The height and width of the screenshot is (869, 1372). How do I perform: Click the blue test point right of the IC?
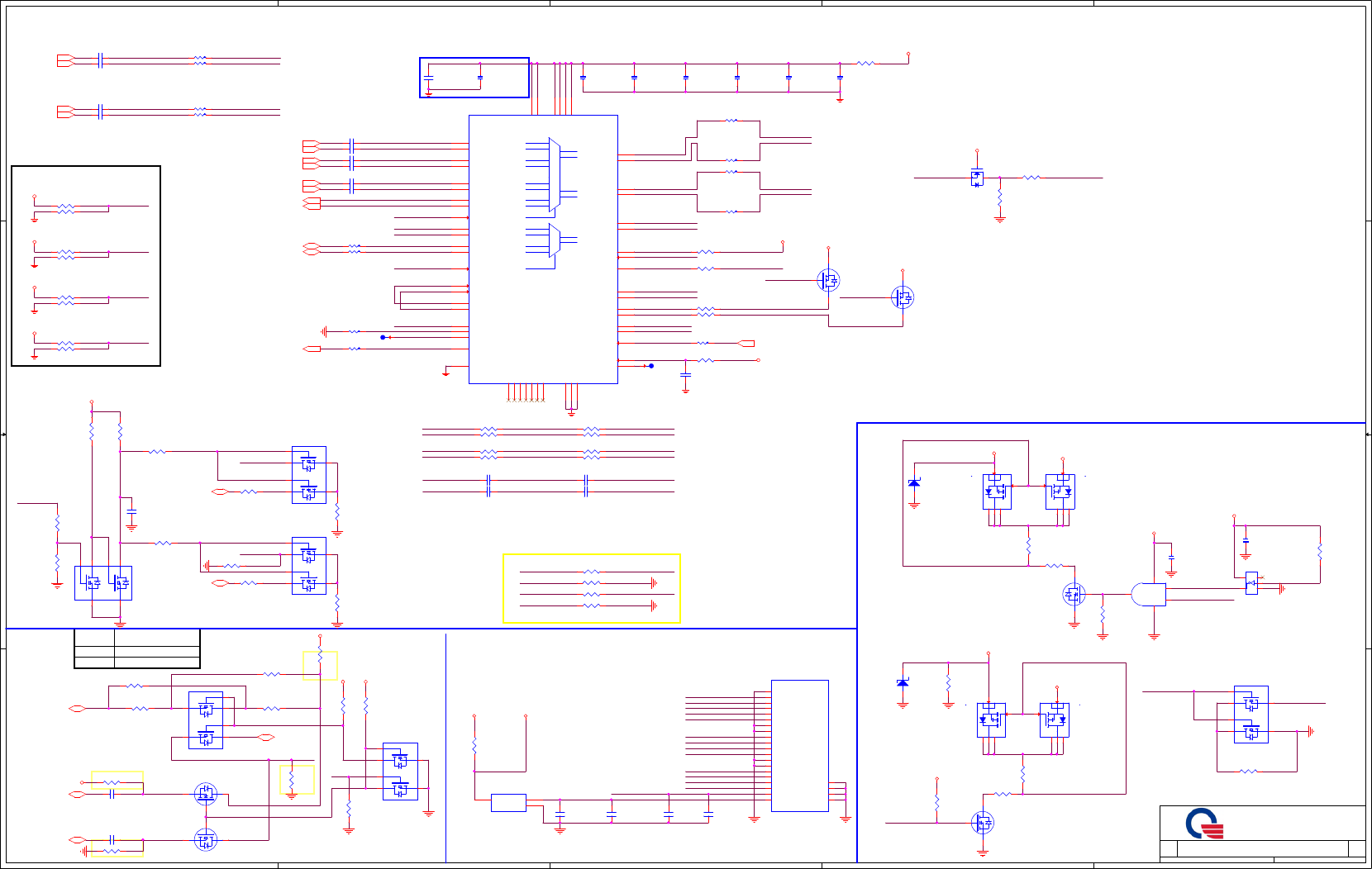pos(651,365)
